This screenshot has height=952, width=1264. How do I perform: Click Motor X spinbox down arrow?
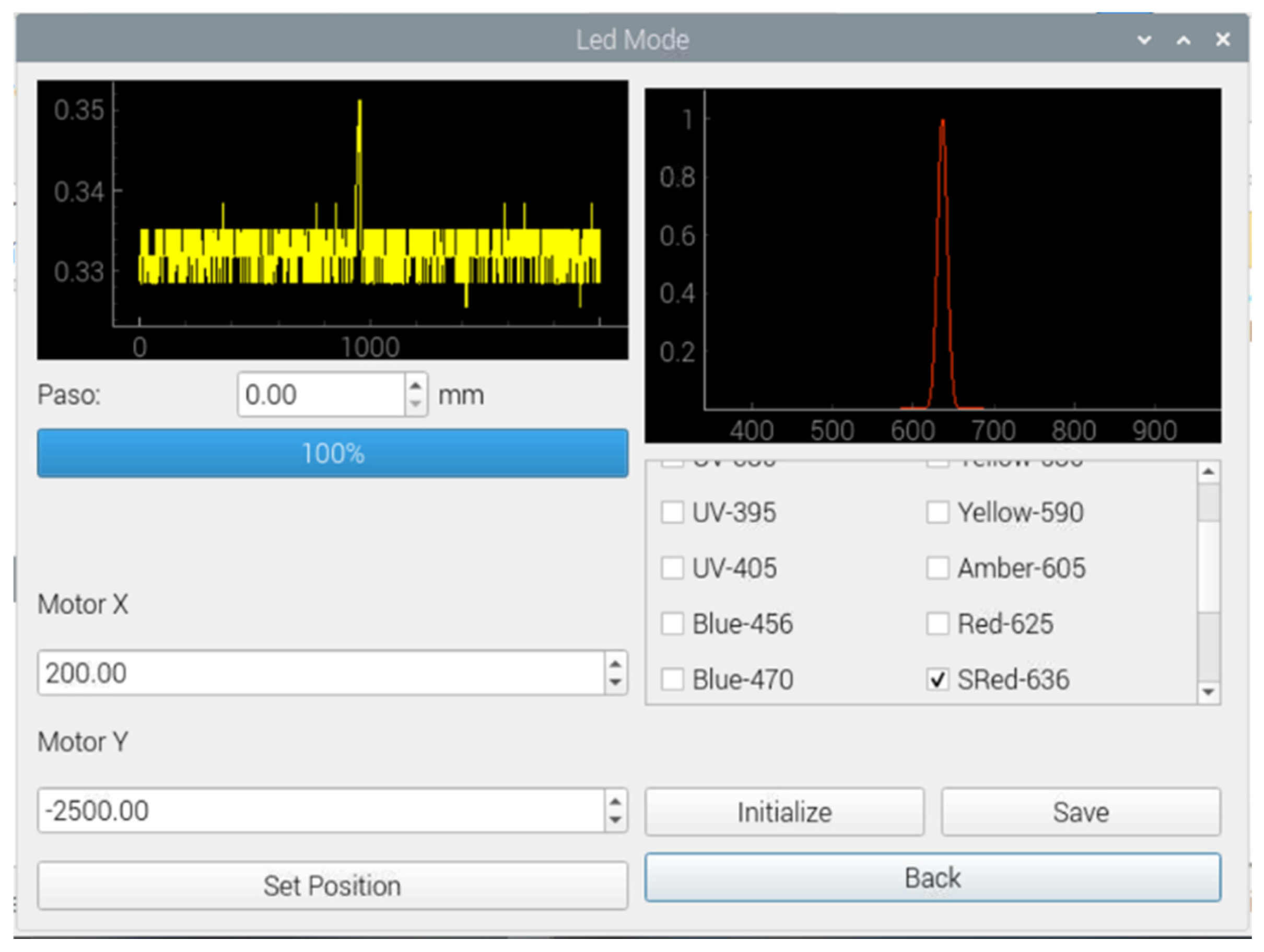pos(615,681)
